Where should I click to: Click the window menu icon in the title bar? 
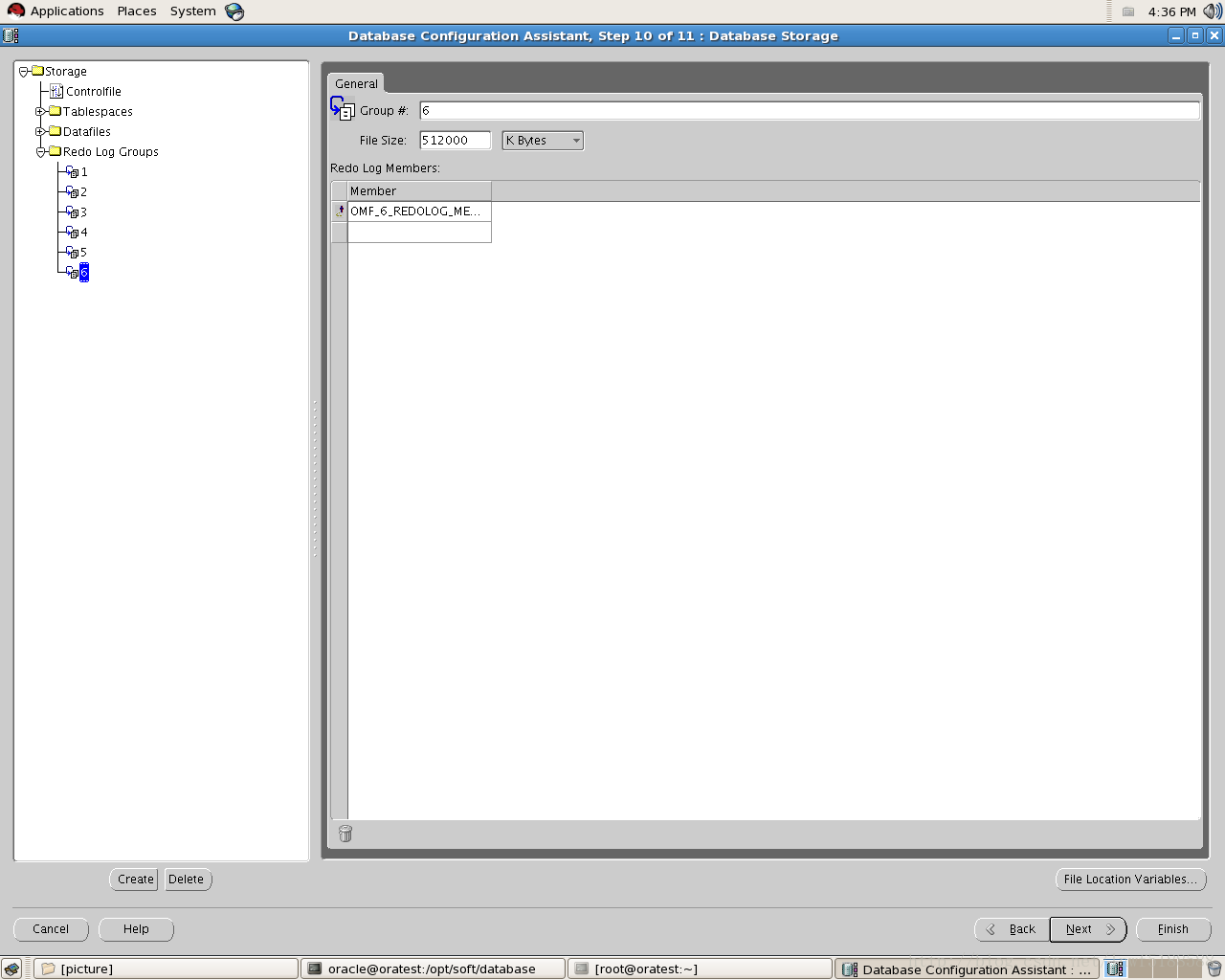point(11,35)
